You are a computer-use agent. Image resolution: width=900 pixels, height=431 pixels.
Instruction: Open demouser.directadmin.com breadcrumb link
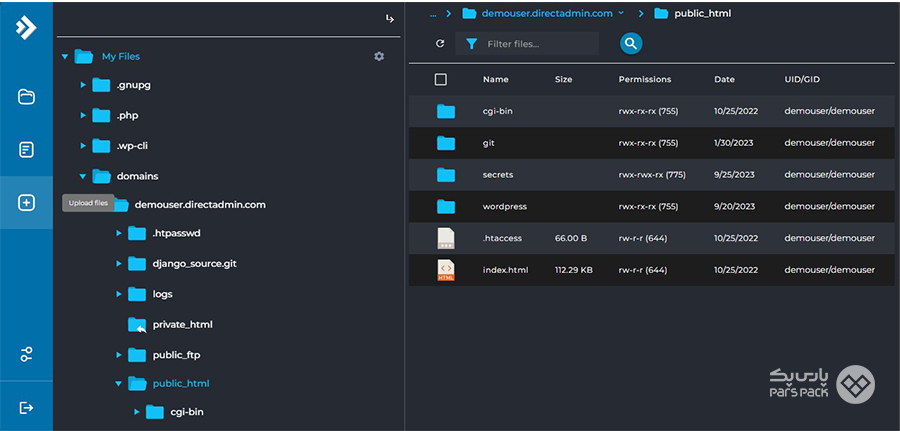pyautogui.click(x=547, y=13)
